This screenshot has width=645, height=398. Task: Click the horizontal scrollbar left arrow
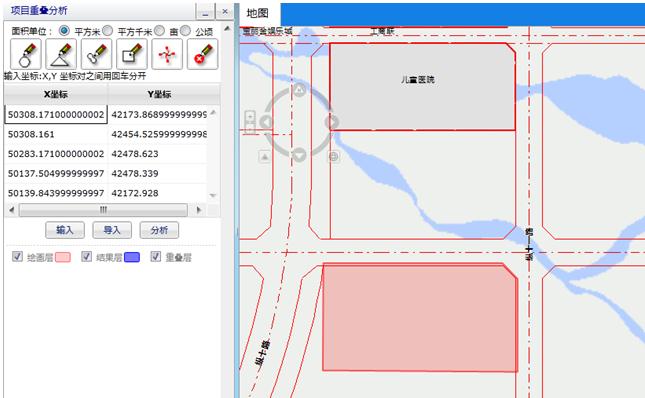pyautogui.click(x=12, y=210)
